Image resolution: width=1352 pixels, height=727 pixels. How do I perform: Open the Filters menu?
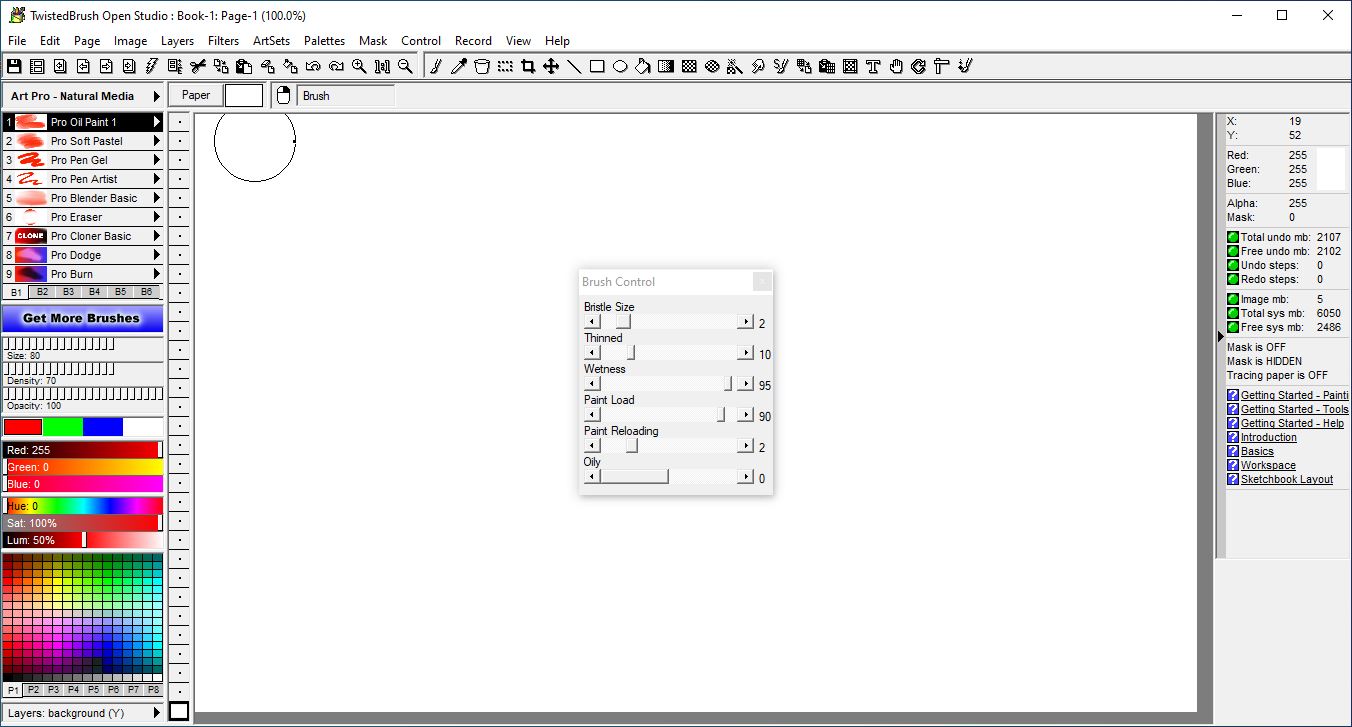[224, 41]
